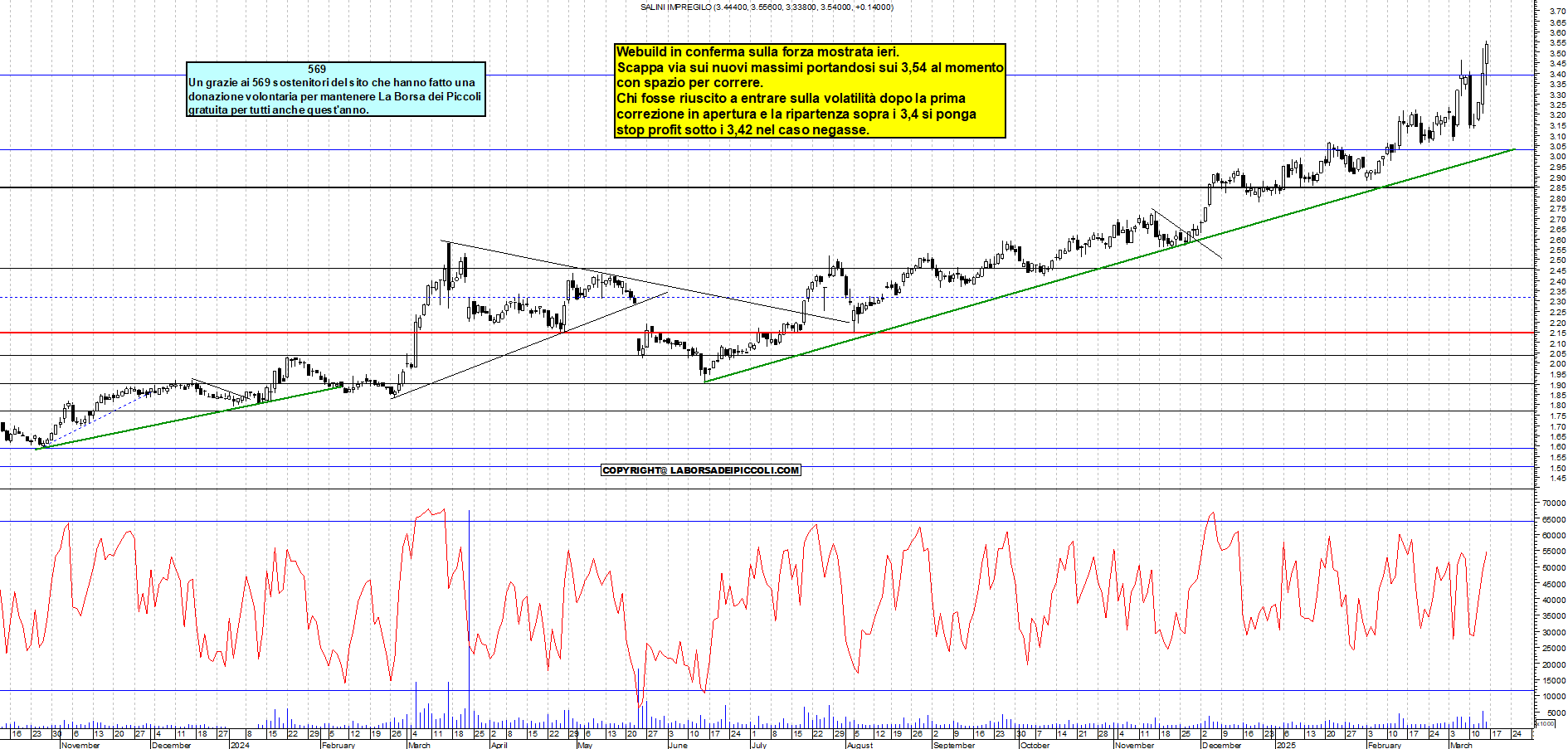Click the April month label
Viewport: 1568px width, 749px height.
click(499, 745)
